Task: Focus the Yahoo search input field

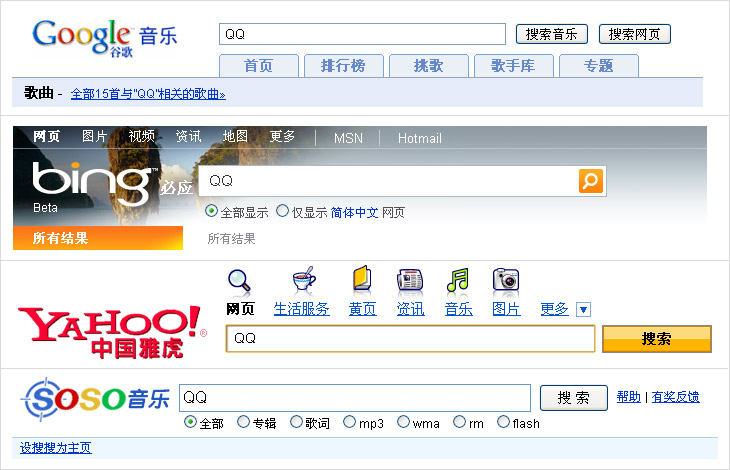Action: tap(410, 339)
